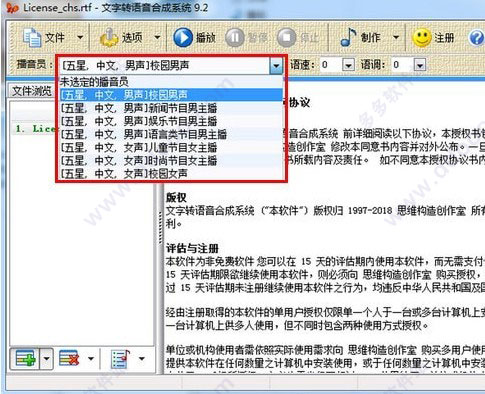The image size is (485, 394).
Task: Click the current 播音员 selection text field
Action: coord(165,65)
